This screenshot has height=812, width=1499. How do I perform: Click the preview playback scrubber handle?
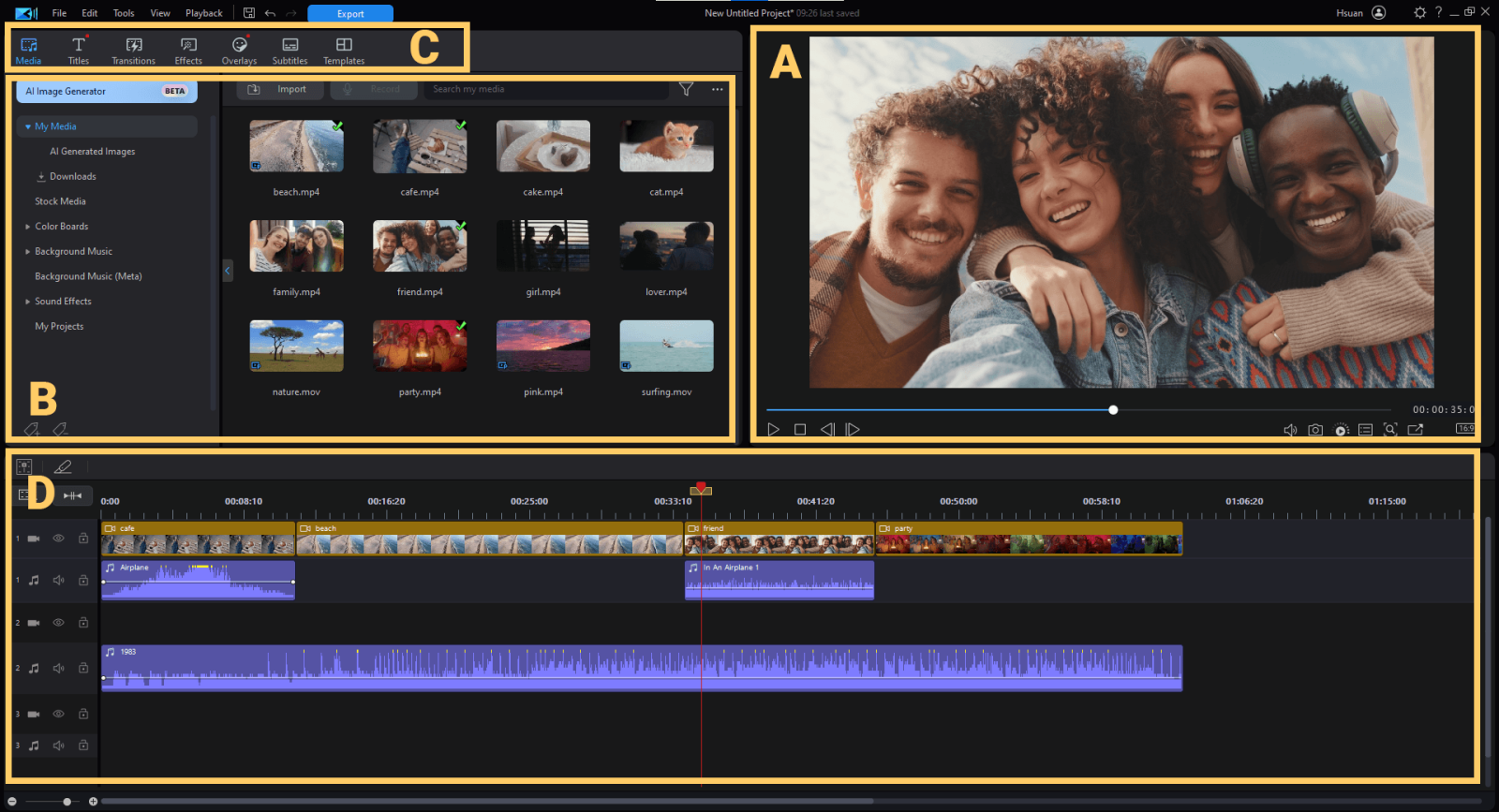(1113, 410)
